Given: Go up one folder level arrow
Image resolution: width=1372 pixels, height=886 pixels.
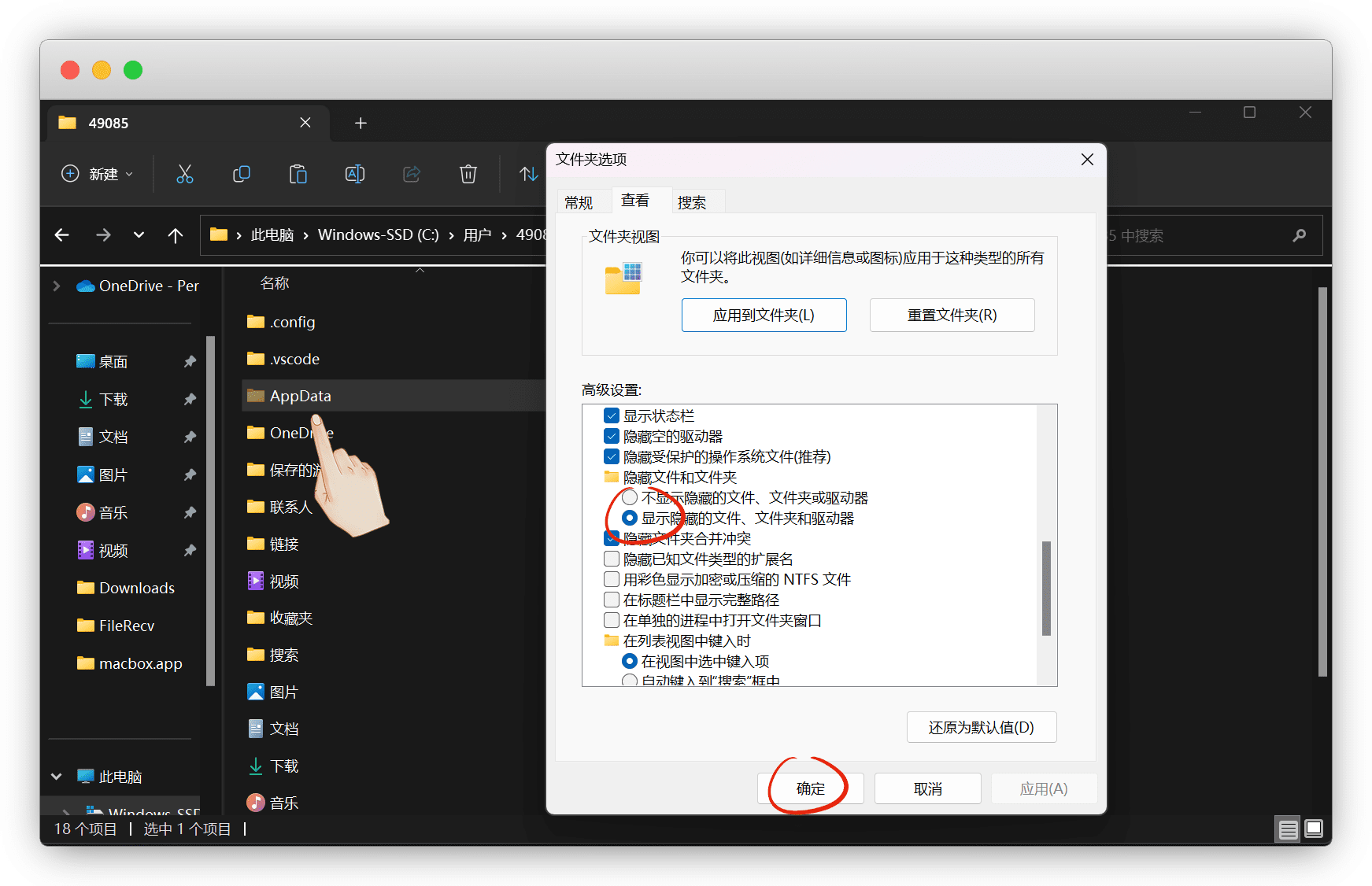Looking at the screenshot, I should (176, 235).
